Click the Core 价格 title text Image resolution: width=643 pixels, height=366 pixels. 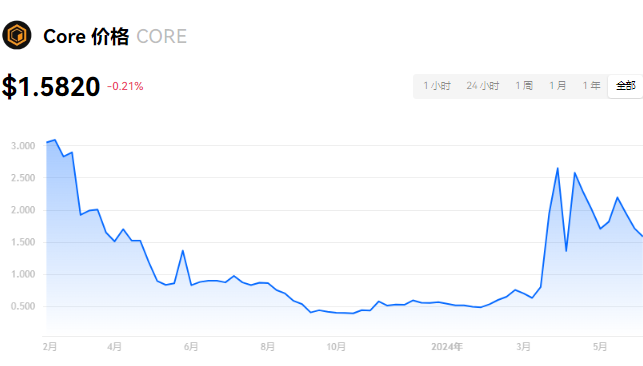tap(86, 36)
